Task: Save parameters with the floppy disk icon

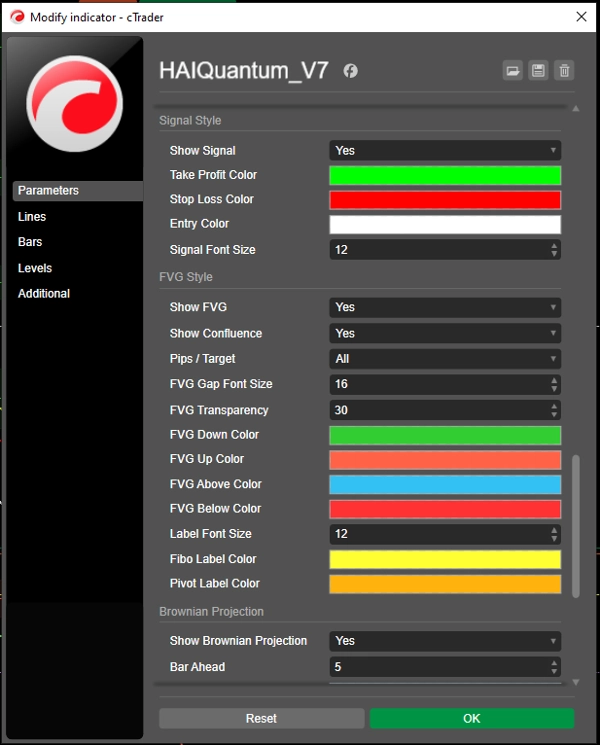Action: [538, 71]
